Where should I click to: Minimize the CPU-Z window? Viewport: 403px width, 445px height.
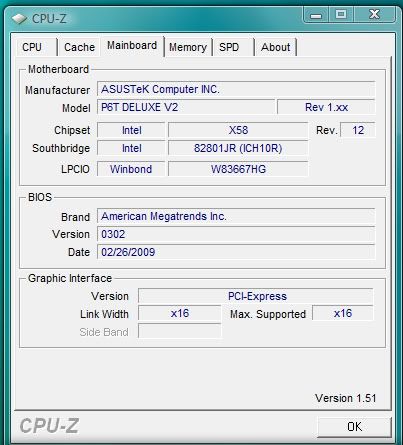[x=316, y=15]
